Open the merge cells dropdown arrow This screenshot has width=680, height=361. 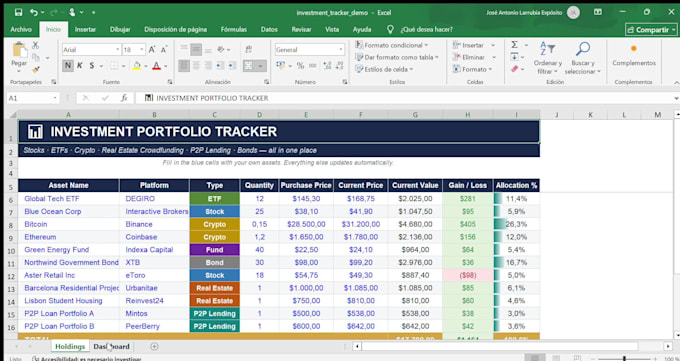(x=261, y=66)
